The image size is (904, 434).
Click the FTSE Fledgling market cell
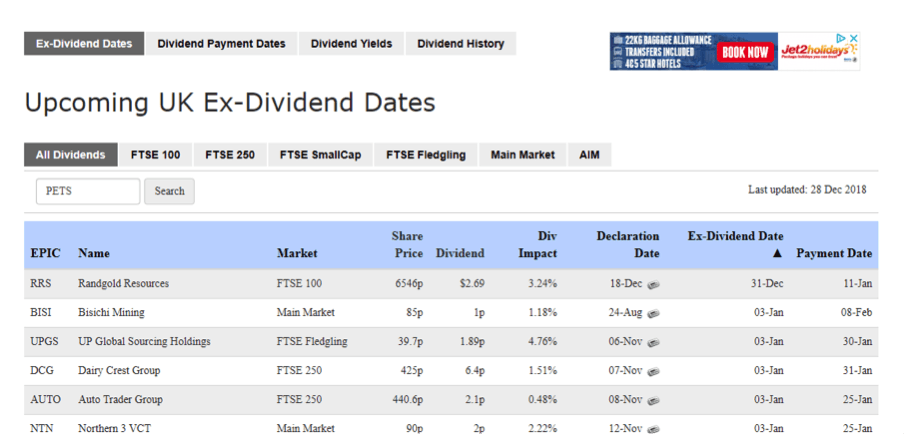point(312,342)
